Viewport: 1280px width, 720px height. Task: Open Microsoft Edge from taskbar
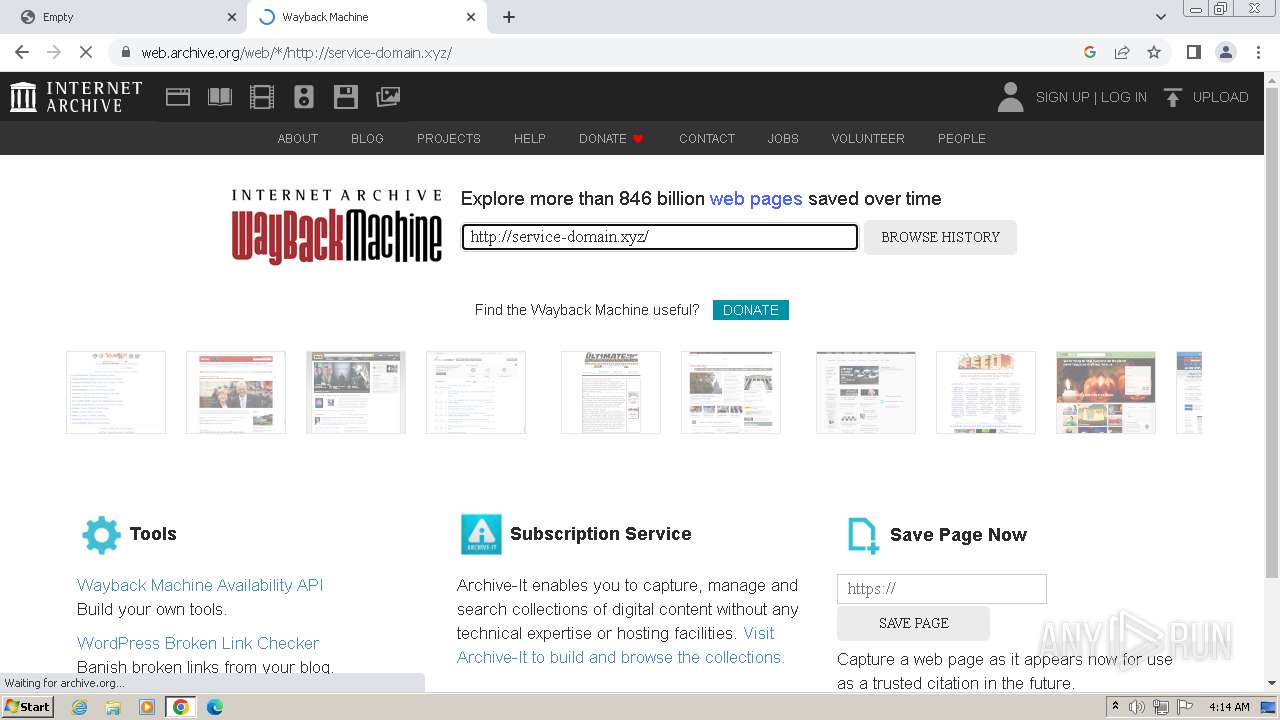point(214,707)
